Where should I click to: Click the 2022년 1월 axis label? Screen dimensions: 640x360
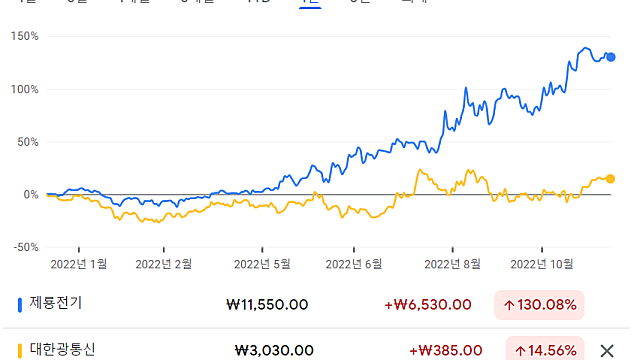[79, 264]
